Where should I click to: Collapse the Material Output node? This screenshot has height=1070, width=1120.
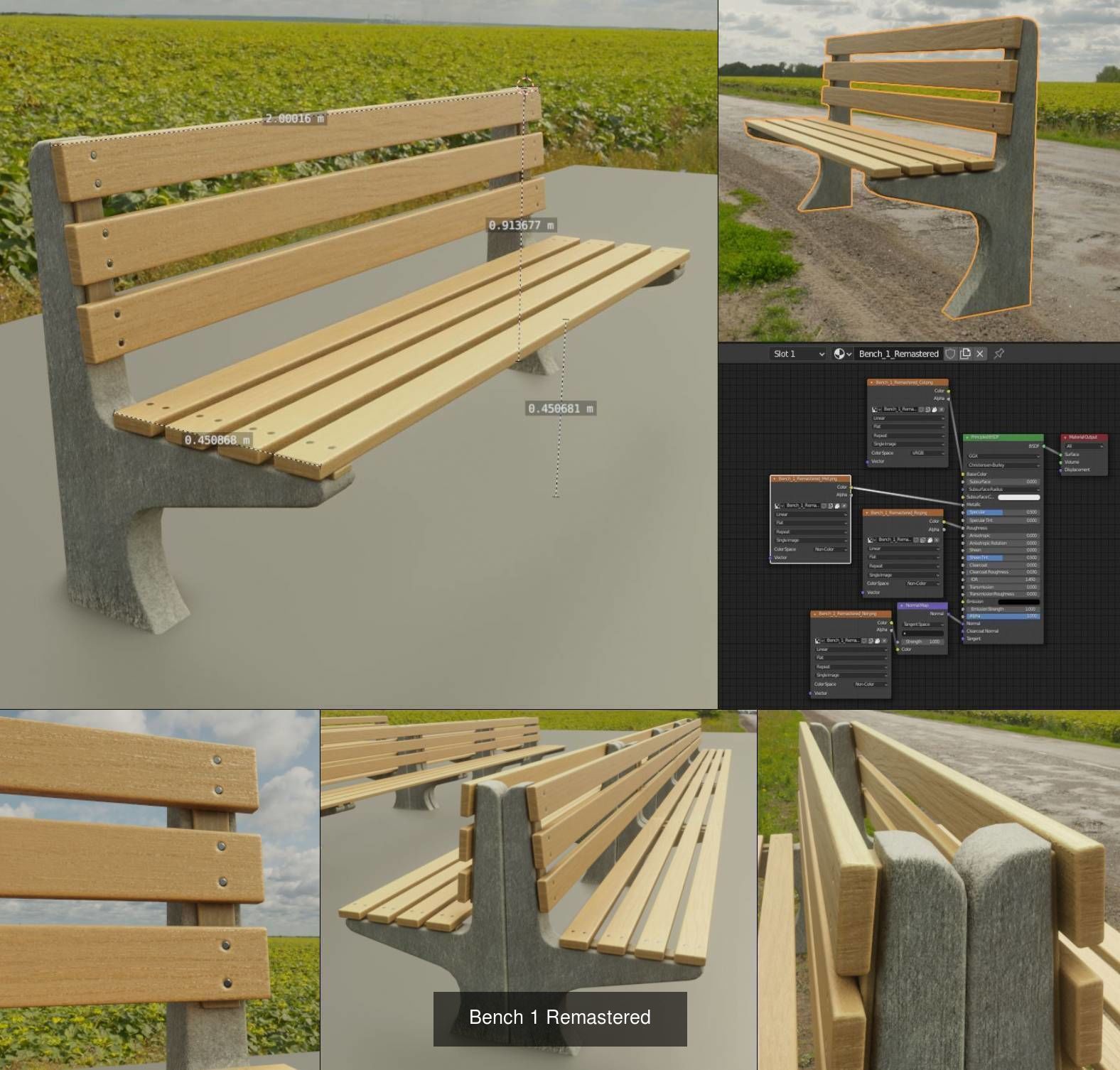1065,438
